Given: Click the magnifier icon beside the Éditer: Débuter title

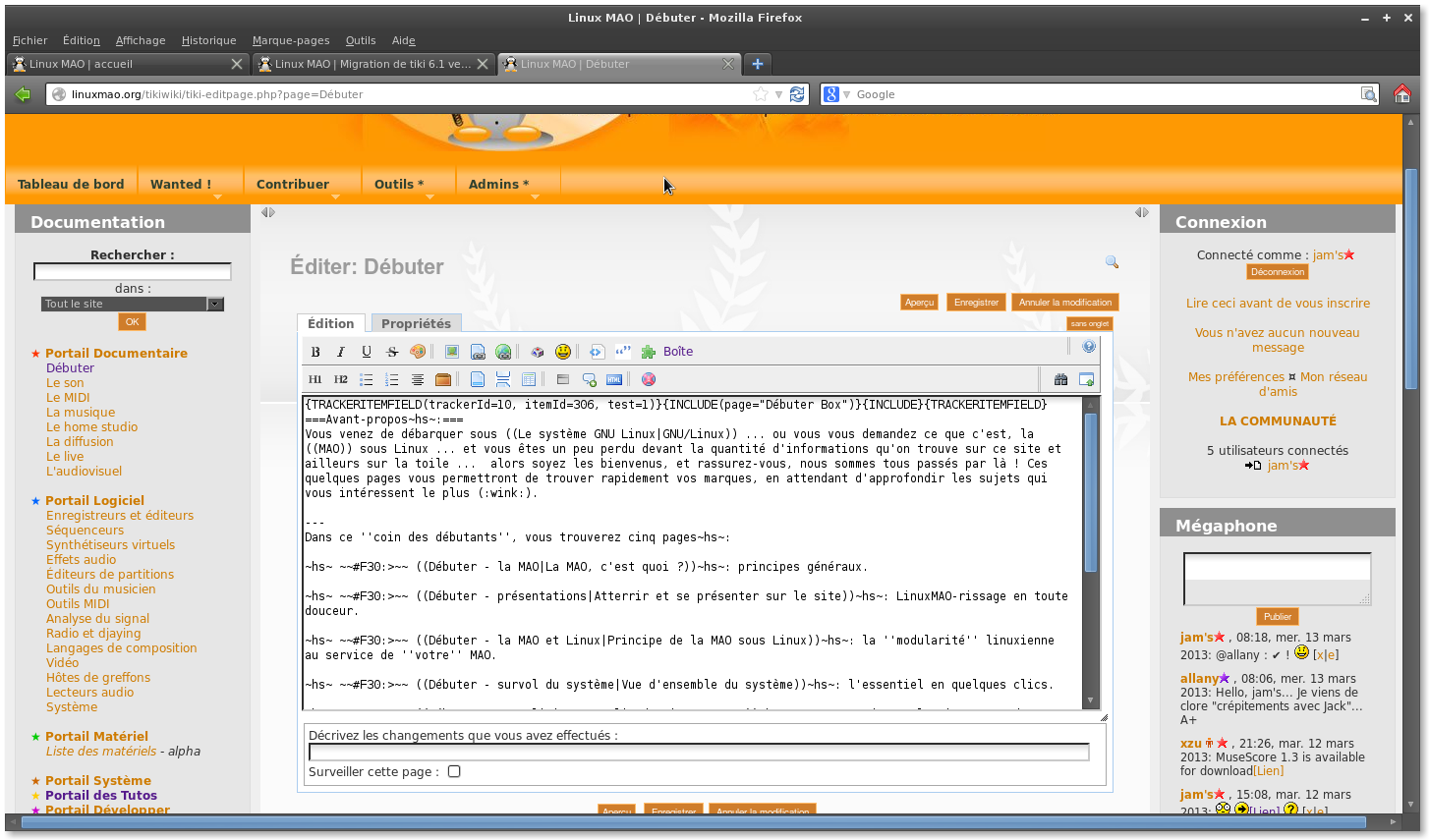Looking at the screenshot, I should [1112, 262].
